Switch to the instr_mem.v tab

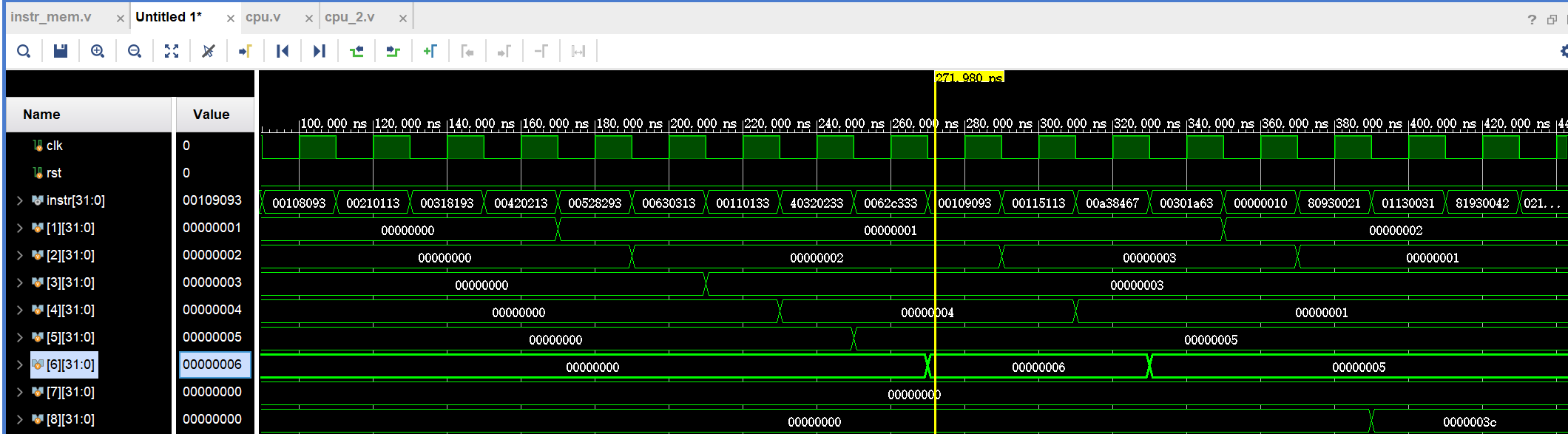pos(51,17)
